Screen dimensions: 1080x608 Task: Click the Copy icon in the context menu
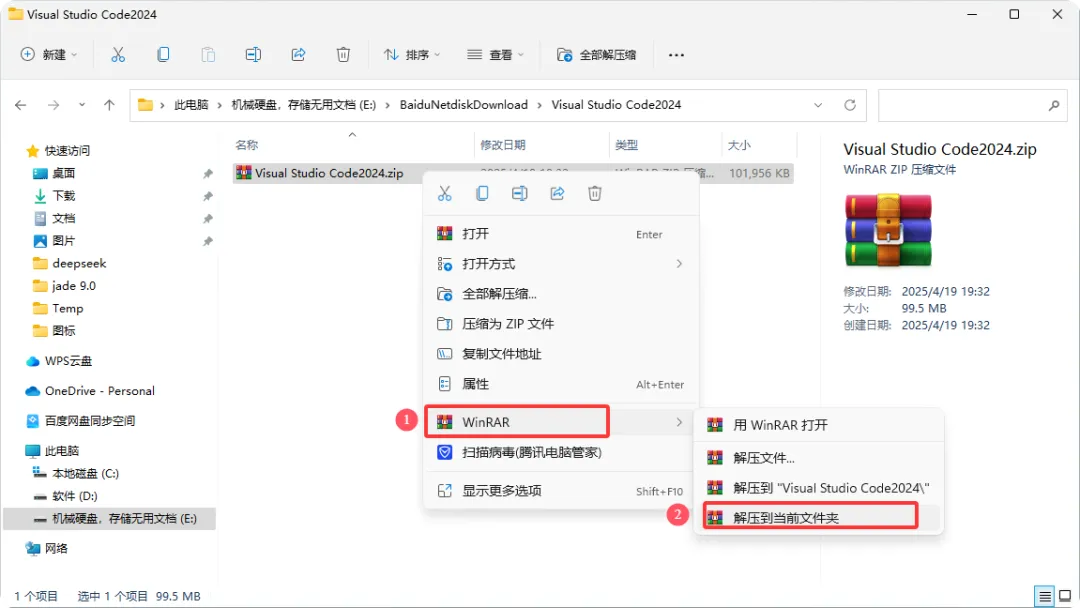(482, 193)
